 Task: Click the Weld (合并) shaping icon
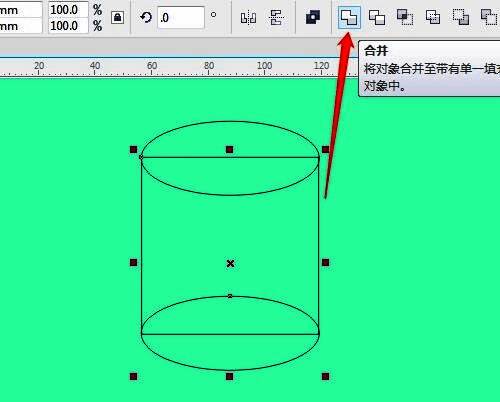349,17
